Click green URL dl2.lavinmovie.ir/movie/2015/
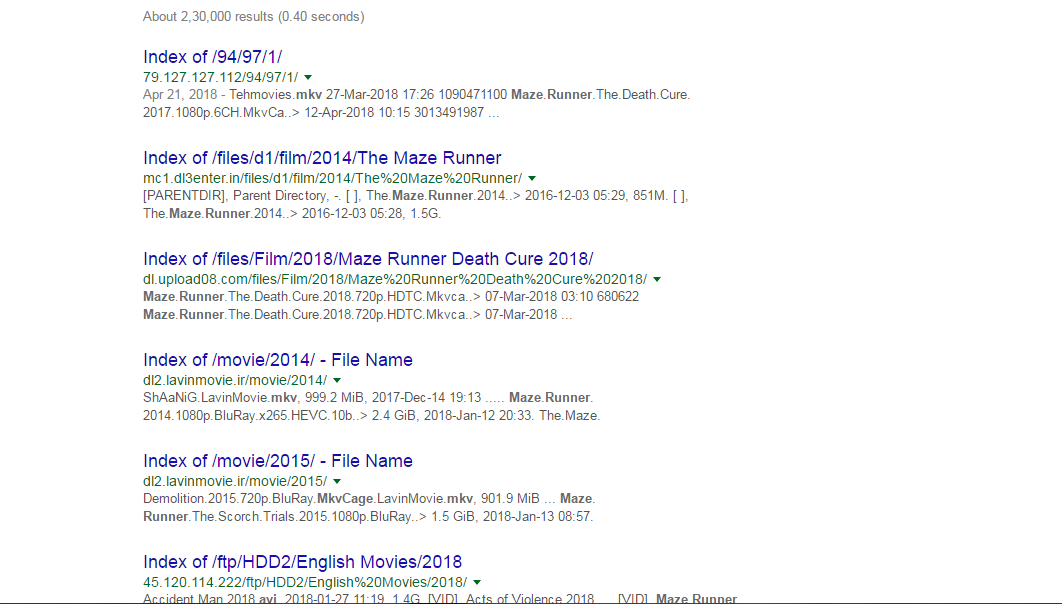This screenshot has width=1062, height=604. point(235,481)
